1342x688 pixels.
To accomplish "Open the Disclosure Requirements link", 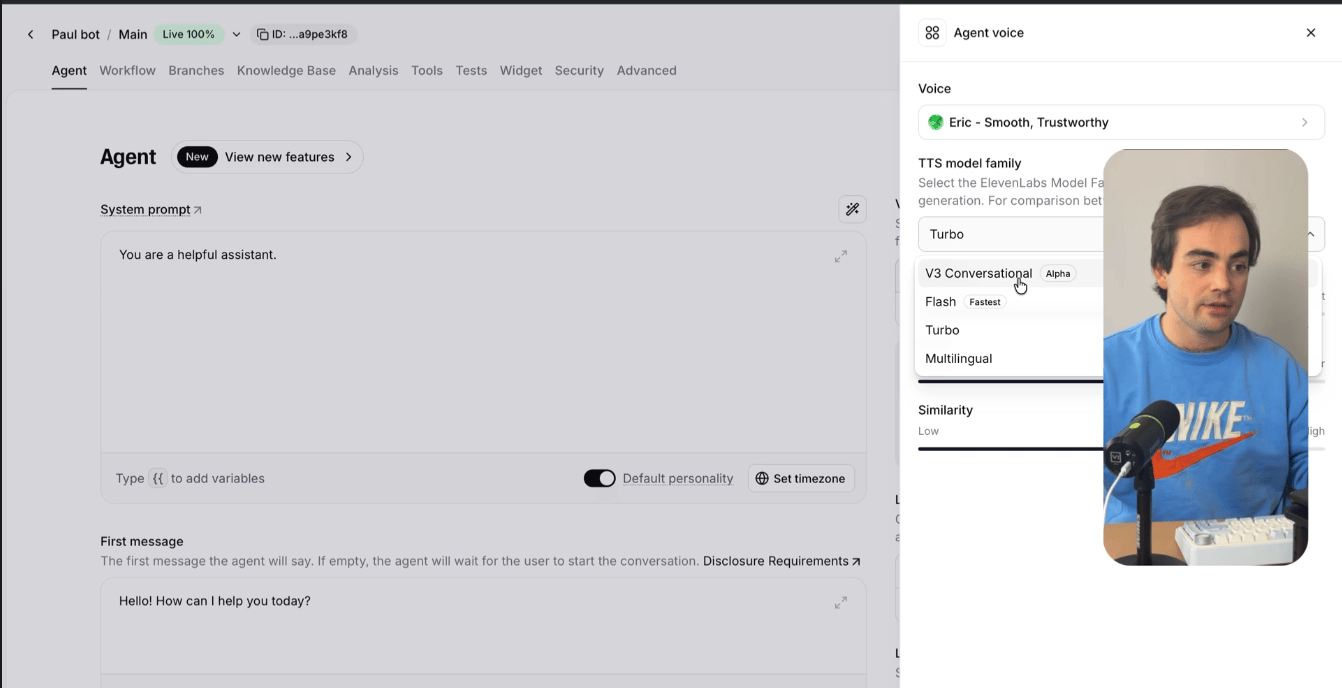I will coord(782,561).
